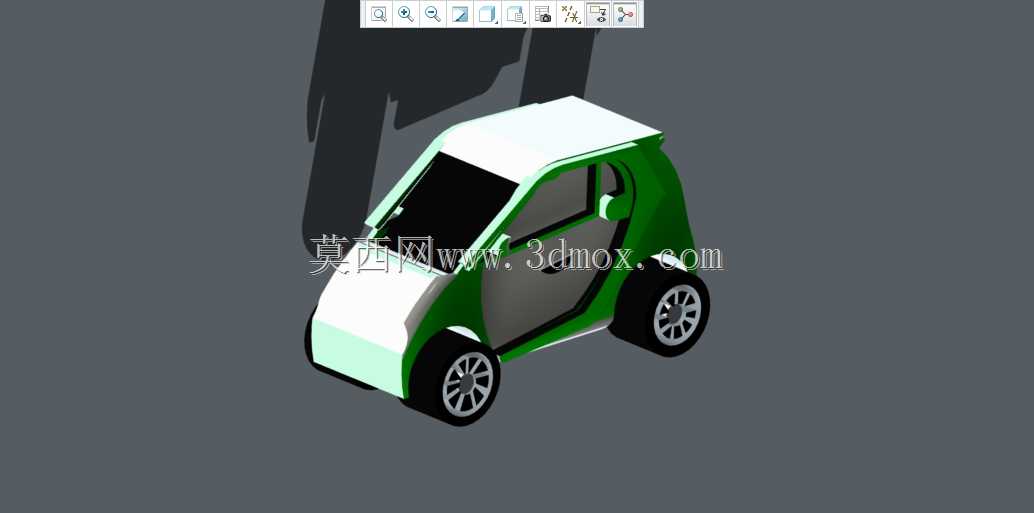The width and height of the screenshot is (1034, 513).
Task: Toggle the Spin Center button
Action: click(625, 14)
